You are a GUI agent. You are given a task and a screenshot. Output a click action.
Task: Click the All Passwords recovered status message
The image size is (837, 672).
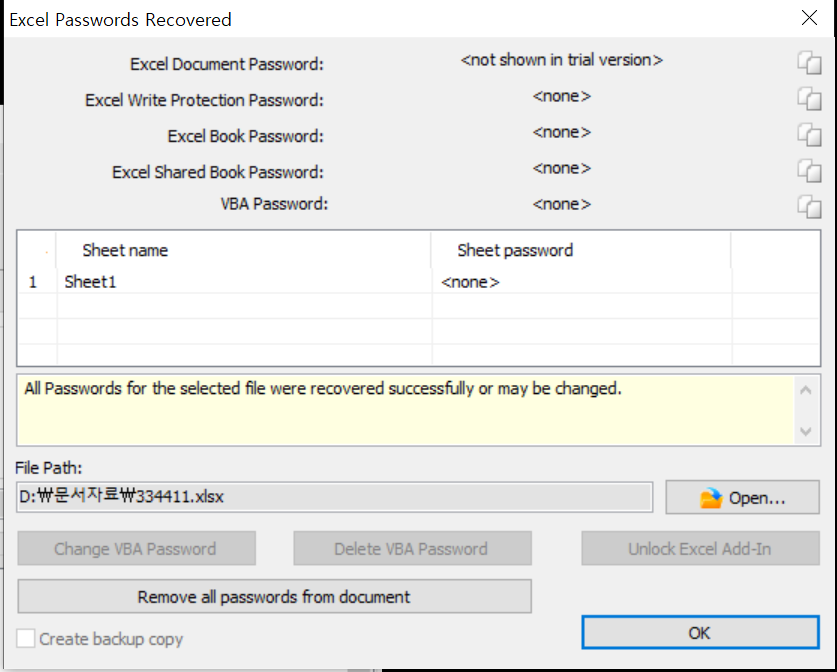coord(323,388)
